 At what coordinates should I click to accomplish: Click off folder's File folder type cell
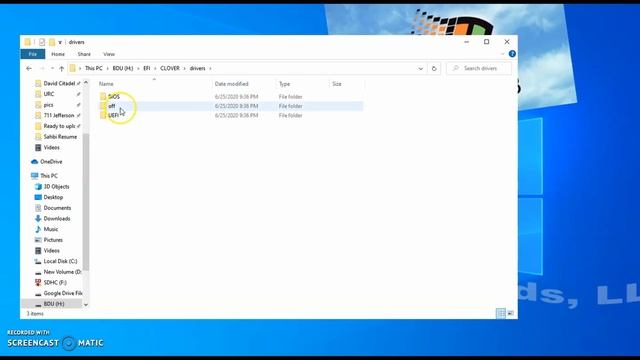(x=290, y=106)
